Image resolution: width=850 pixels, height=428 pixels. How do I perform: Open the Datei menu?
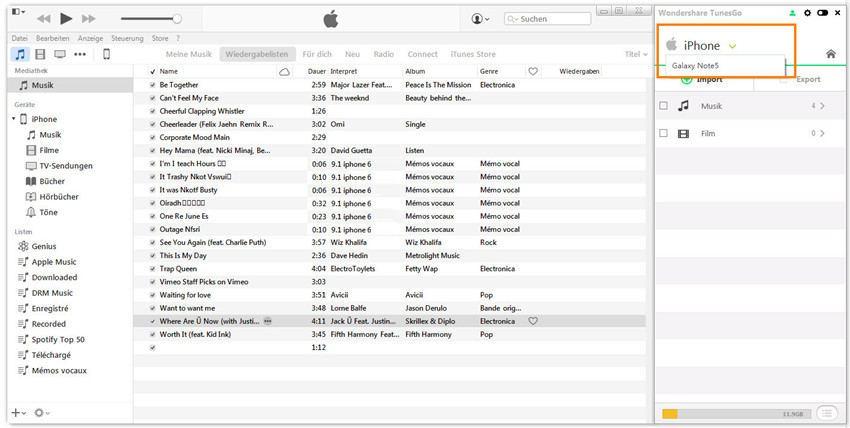[20, 38]
